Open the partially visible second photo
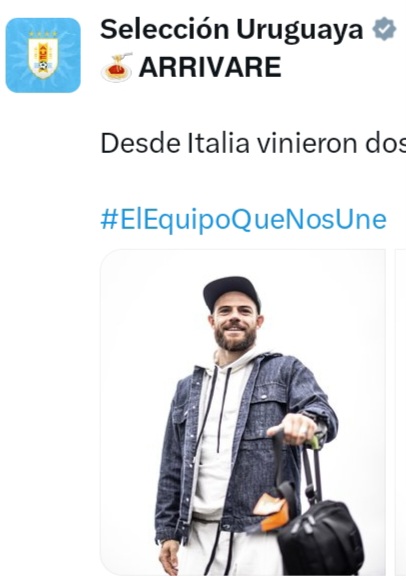 400,412
